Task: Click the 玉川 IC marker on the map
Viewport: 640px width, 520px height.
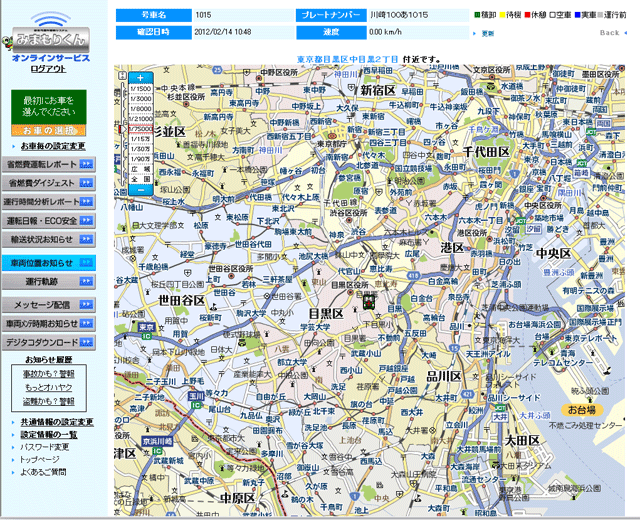Action: click(196, 400)
